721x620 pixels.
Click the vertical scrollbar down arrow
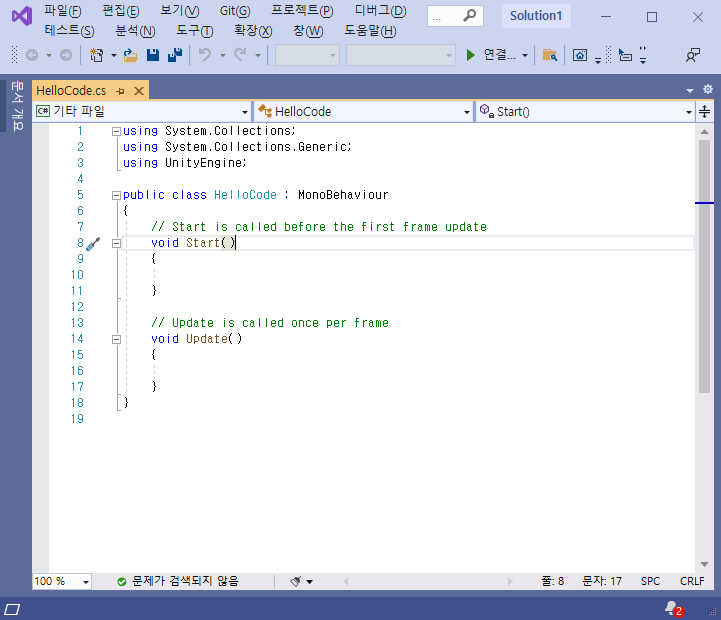(x=704, y=564)
